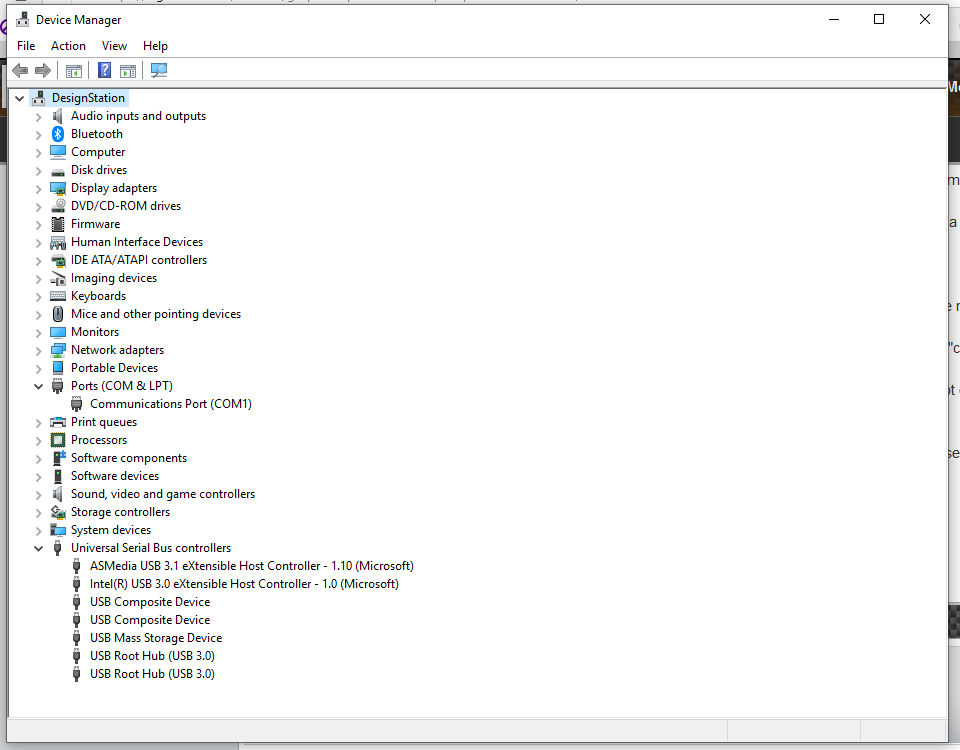This screenshot has height=750, width=960.
Task: Click the Audio inputs and outputs icon
Action: pyautogui.click(x=58, y=116)
